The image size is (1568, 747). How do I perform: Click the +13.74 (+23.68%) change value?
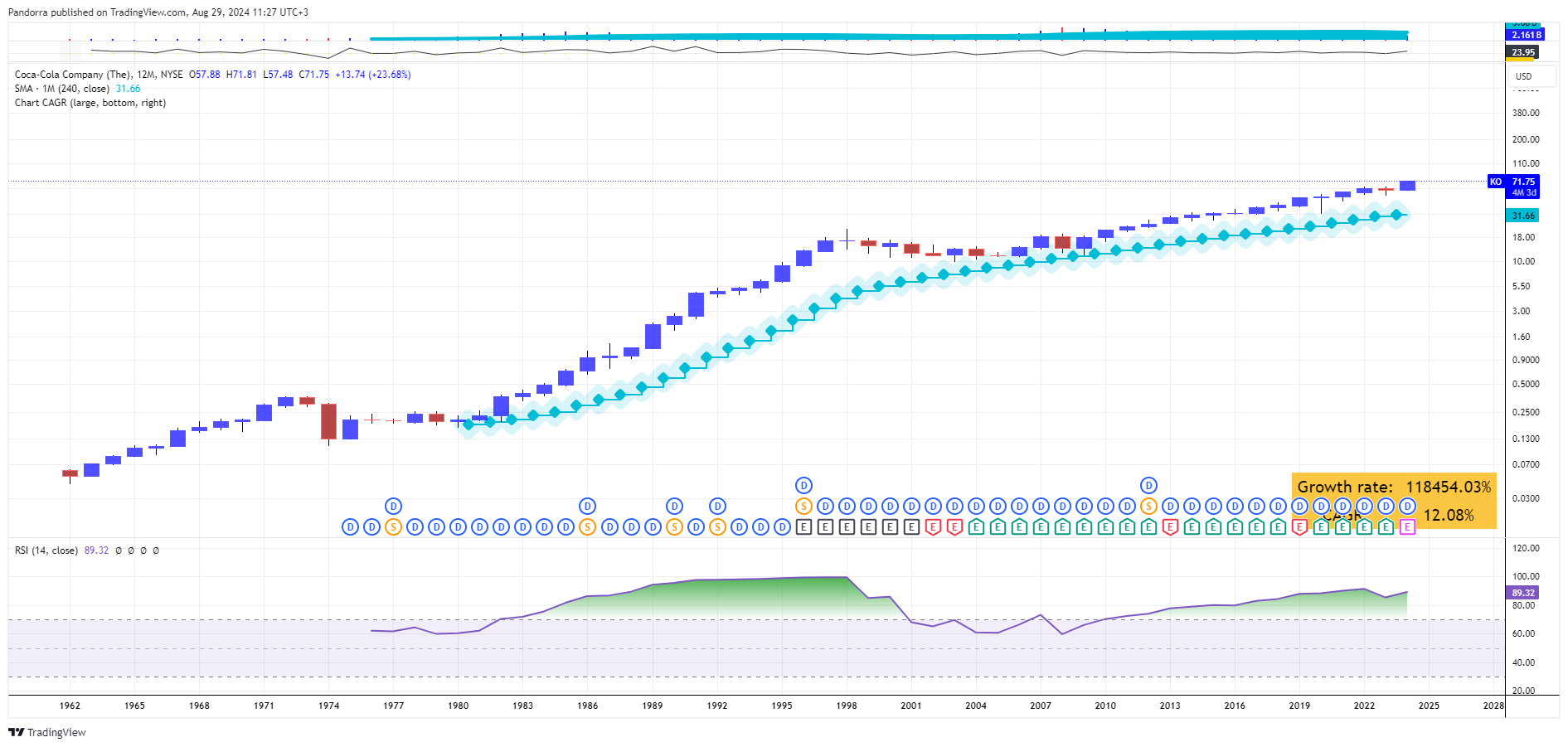(x=373, y=75)
